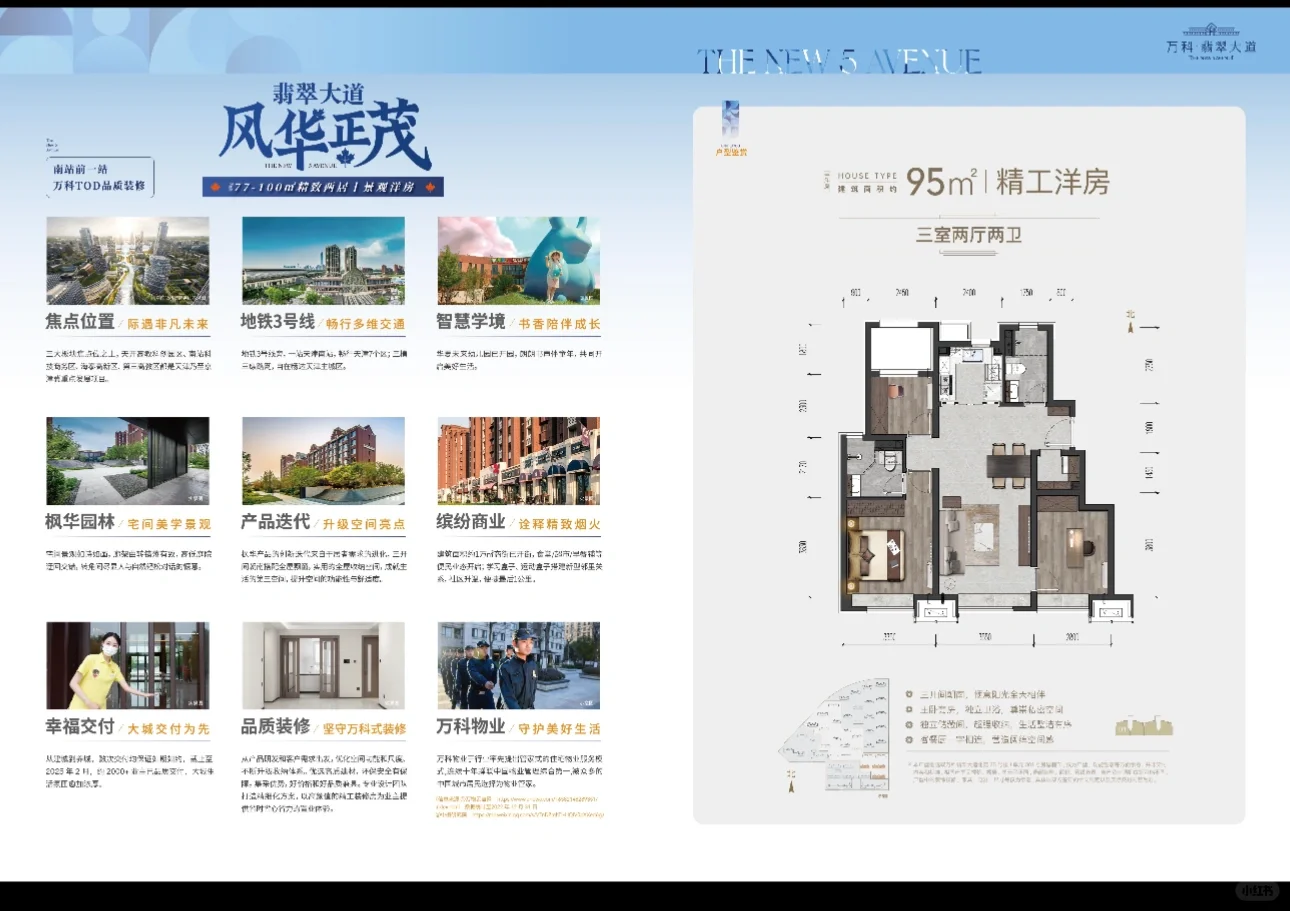Click the 幸福交付 photo of woman in yellow
The height and width of the screenshot is (911, 1290).
(x=128, y=666)
